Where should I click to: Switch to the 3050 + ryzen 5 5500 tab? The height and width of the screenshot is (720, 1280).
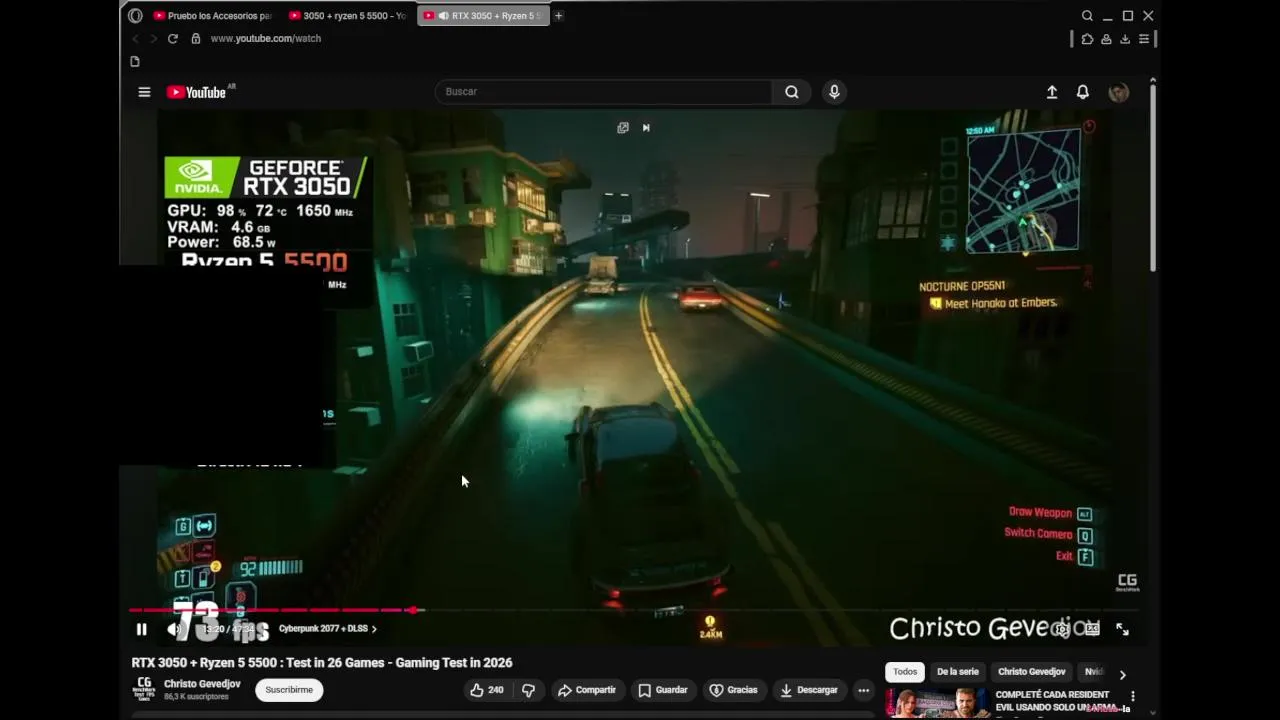point(346,16)
